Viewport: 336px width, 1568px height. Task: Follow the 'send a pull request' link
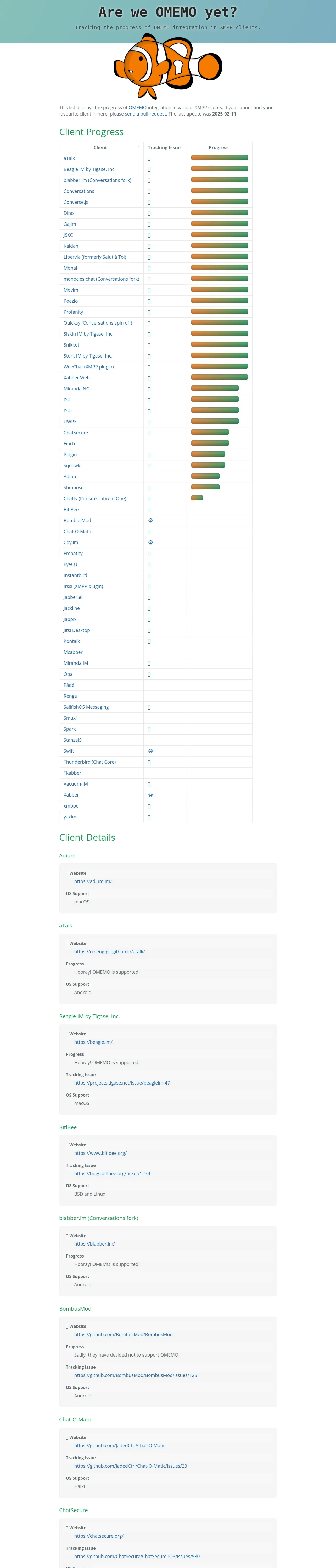(x=146, y=114)
